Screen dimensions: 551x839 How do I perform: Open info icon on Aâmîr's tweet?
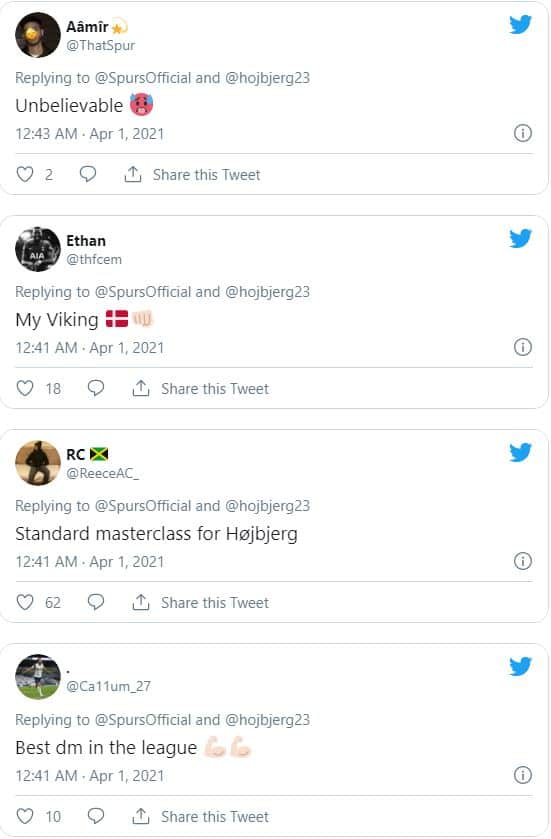click(523, 133)
